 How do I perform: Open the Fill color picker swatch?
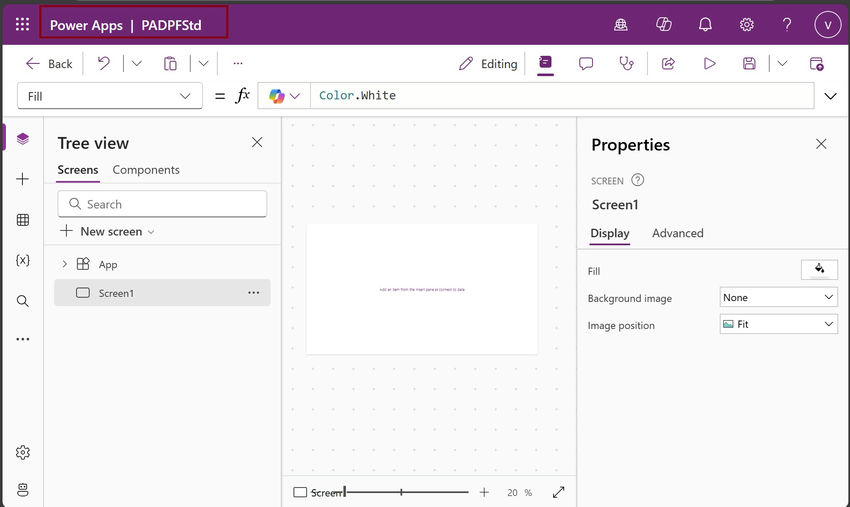(x=819, y=269)
